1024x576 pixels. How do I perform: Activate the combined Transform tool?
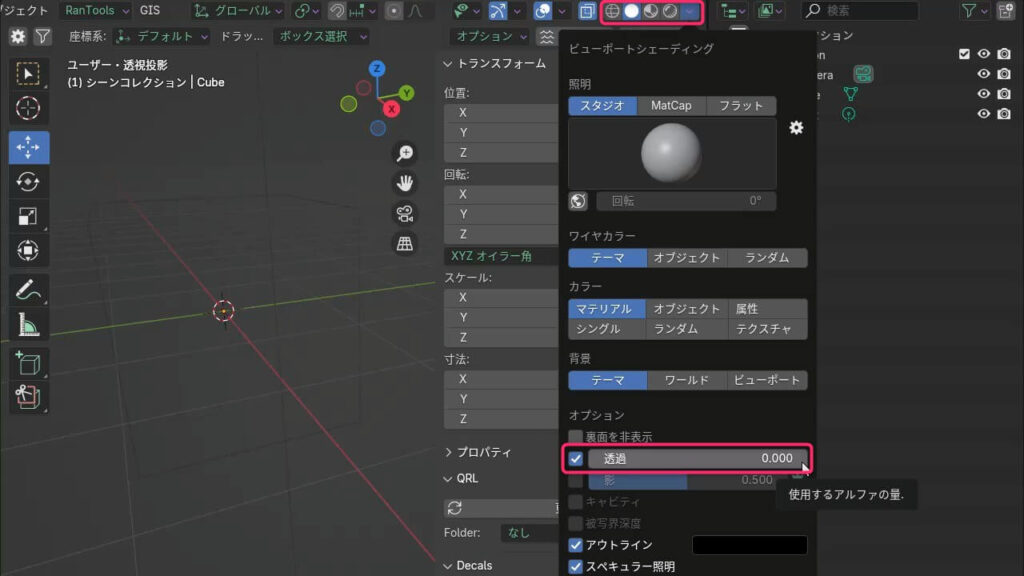pos(28,251)
